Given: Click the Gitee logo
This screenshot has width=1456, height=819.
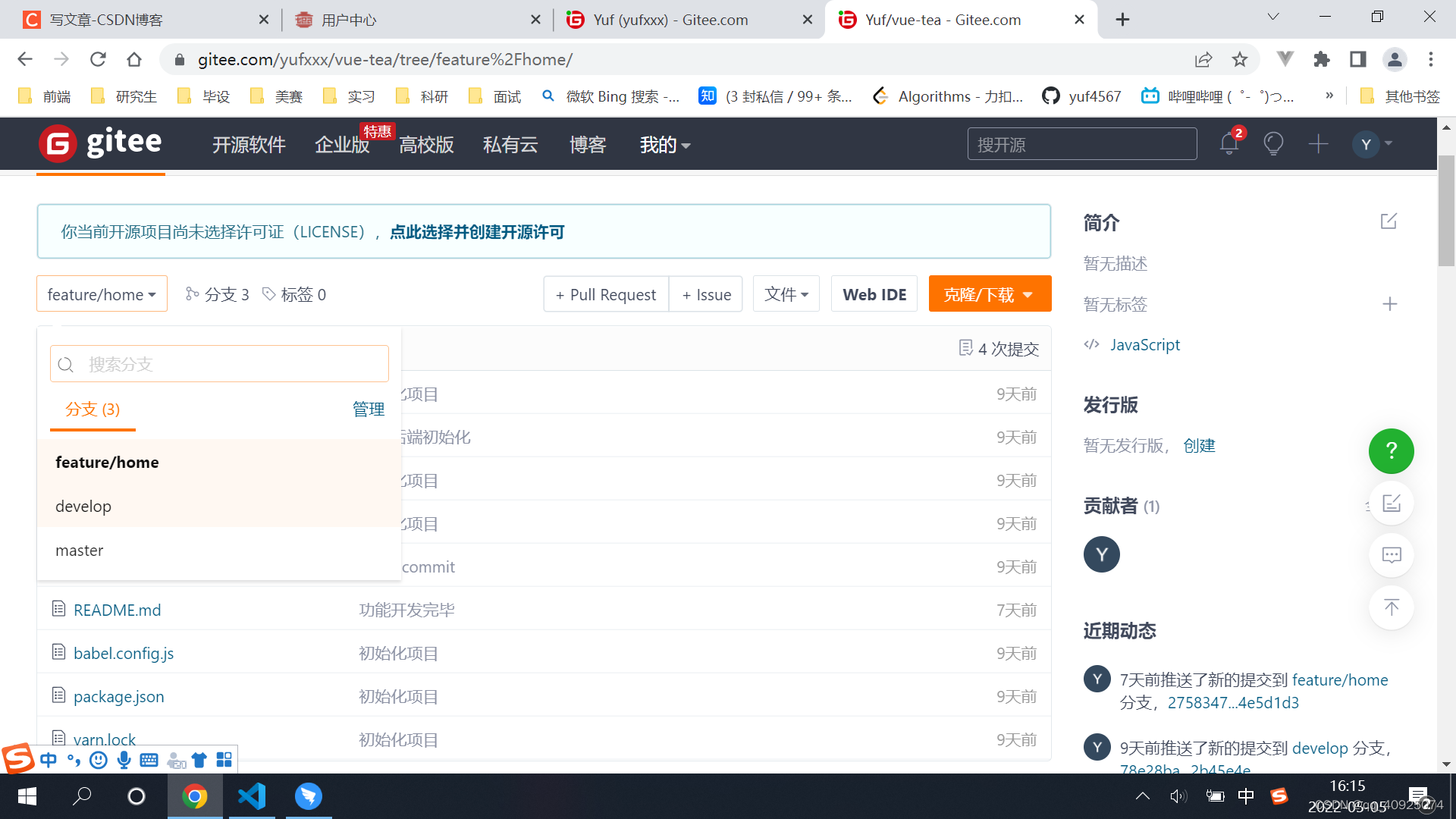Looking at the screenshot, I should click(x=100, y=143).
